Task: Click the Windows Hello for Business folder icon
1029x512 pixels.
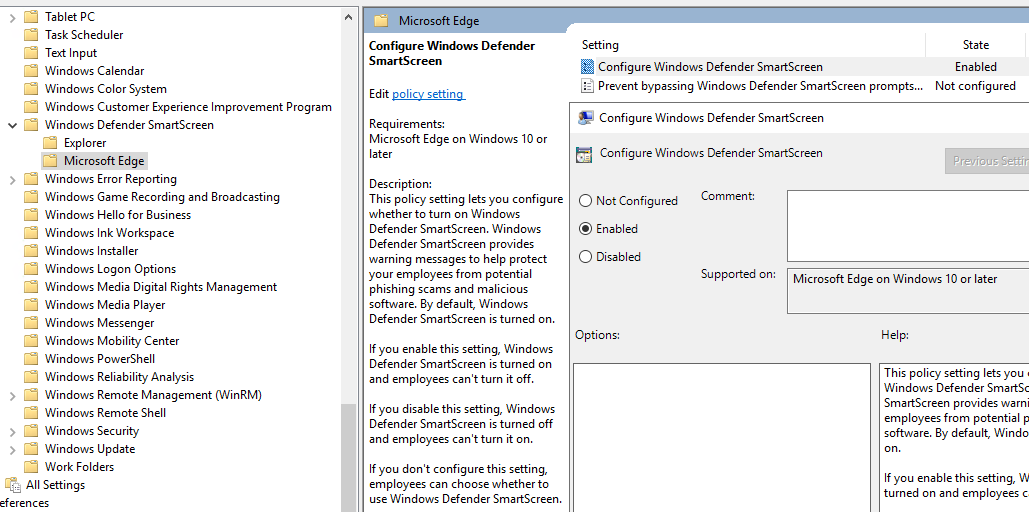Action: click(31, 215)
